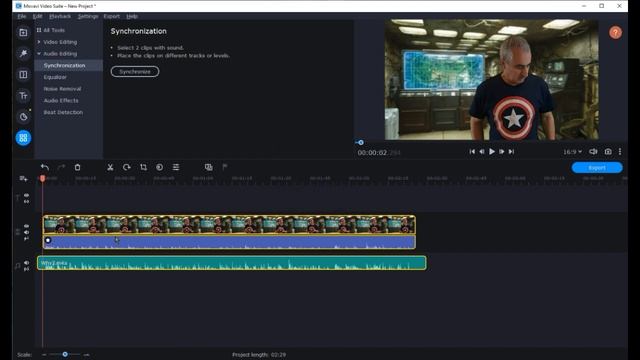Click the 00:00:02 timecode display
The width and height of the screenshot is (640, 360).
coord(379,153)
